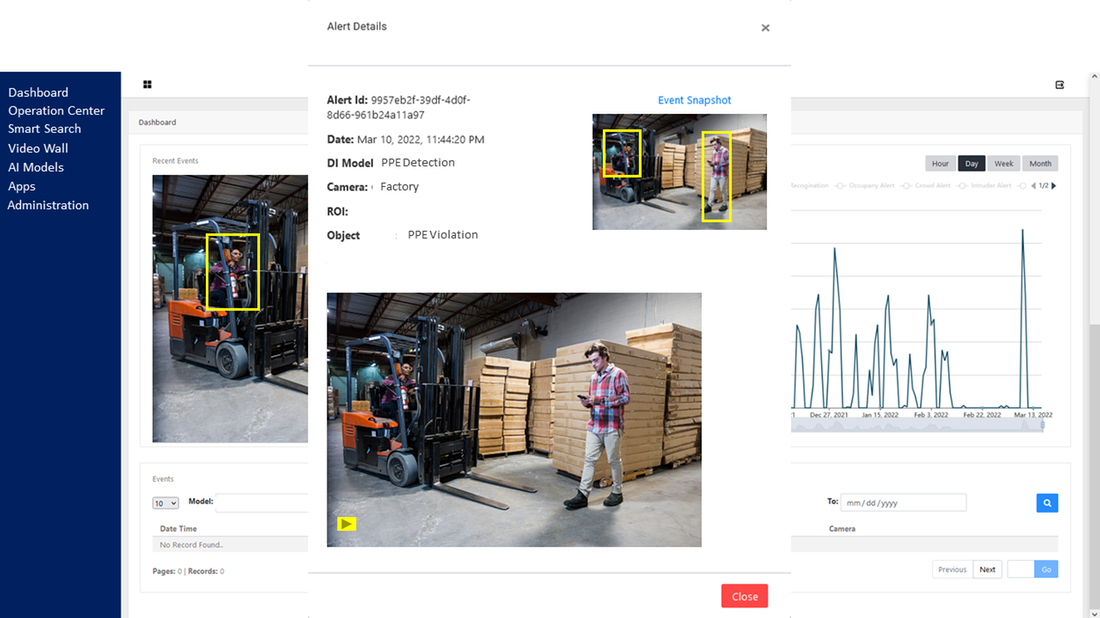This screenshot has height=618, width=1100.
Task: Go to next legend page arrow
Action: tap(1053, 186)
